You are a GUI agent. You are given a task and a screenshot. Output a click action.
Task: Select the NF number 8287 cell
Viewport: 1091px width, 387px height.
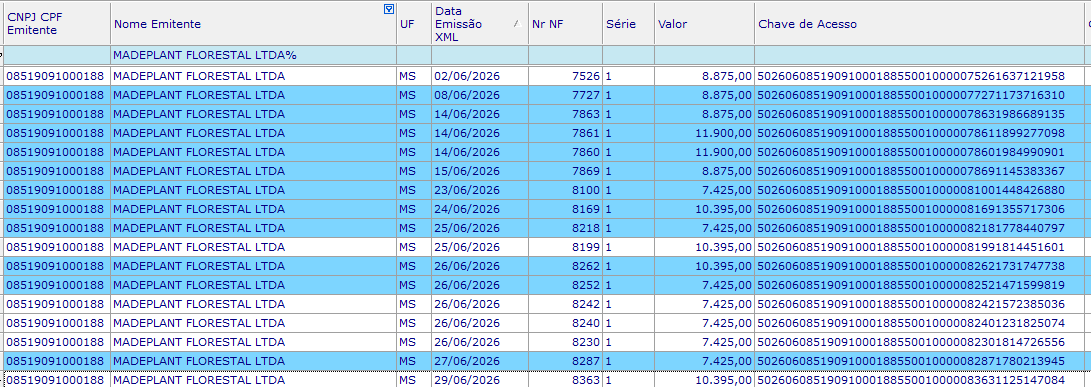pyautogui.click(x=565, y=361)
